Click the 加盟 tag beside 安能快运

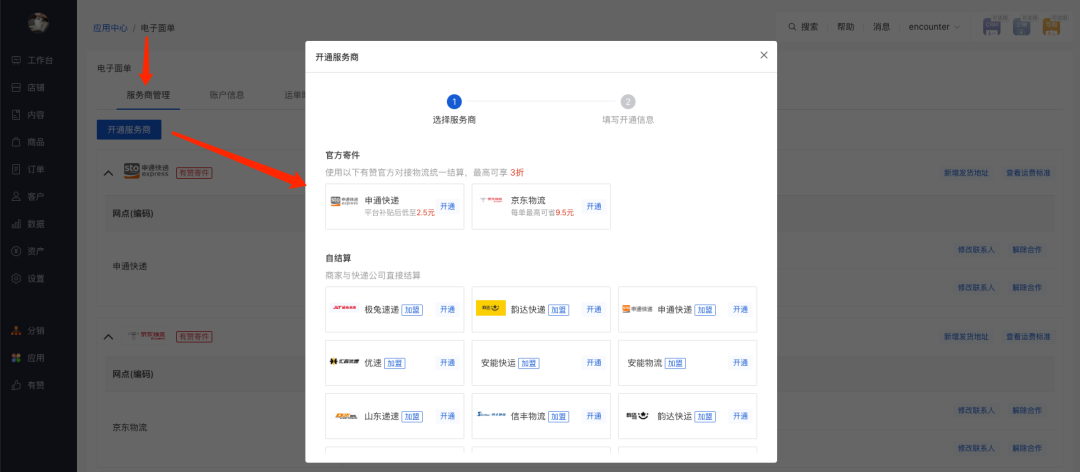(x=528, y=363)
